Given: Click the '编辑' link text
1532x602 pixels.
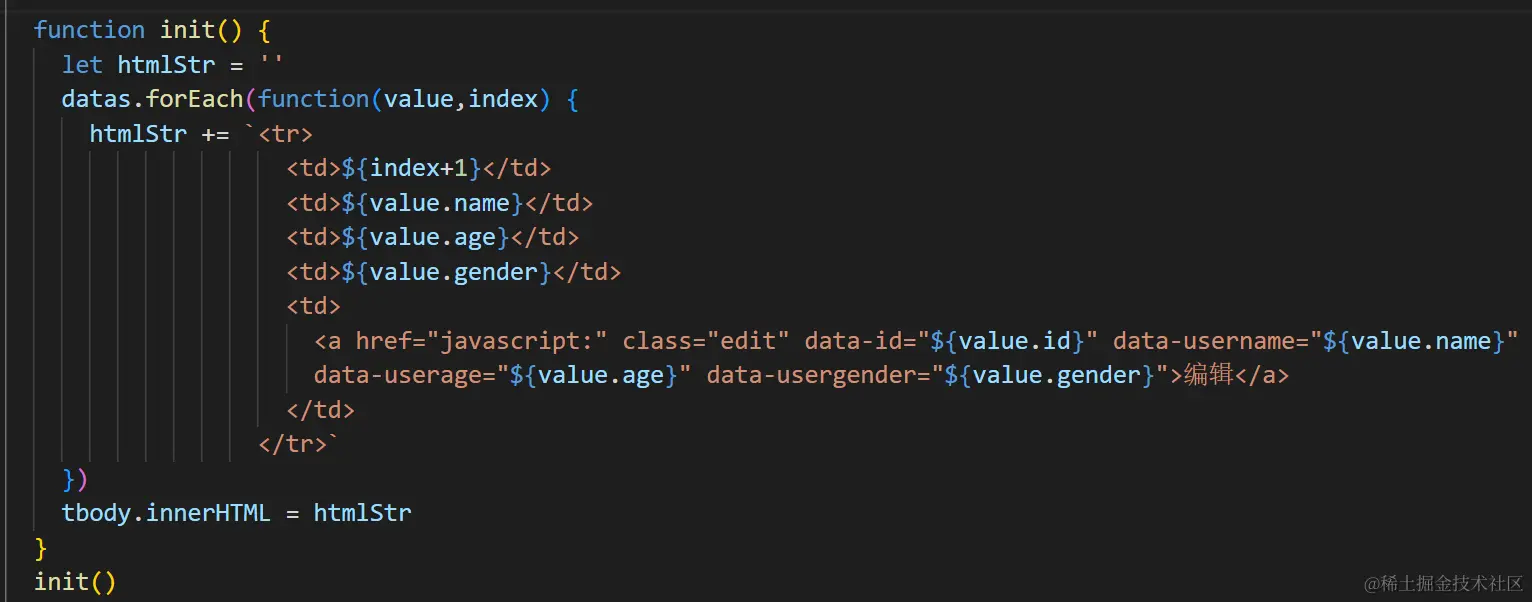Looking at the screenshot, I should pos(1208,375).
